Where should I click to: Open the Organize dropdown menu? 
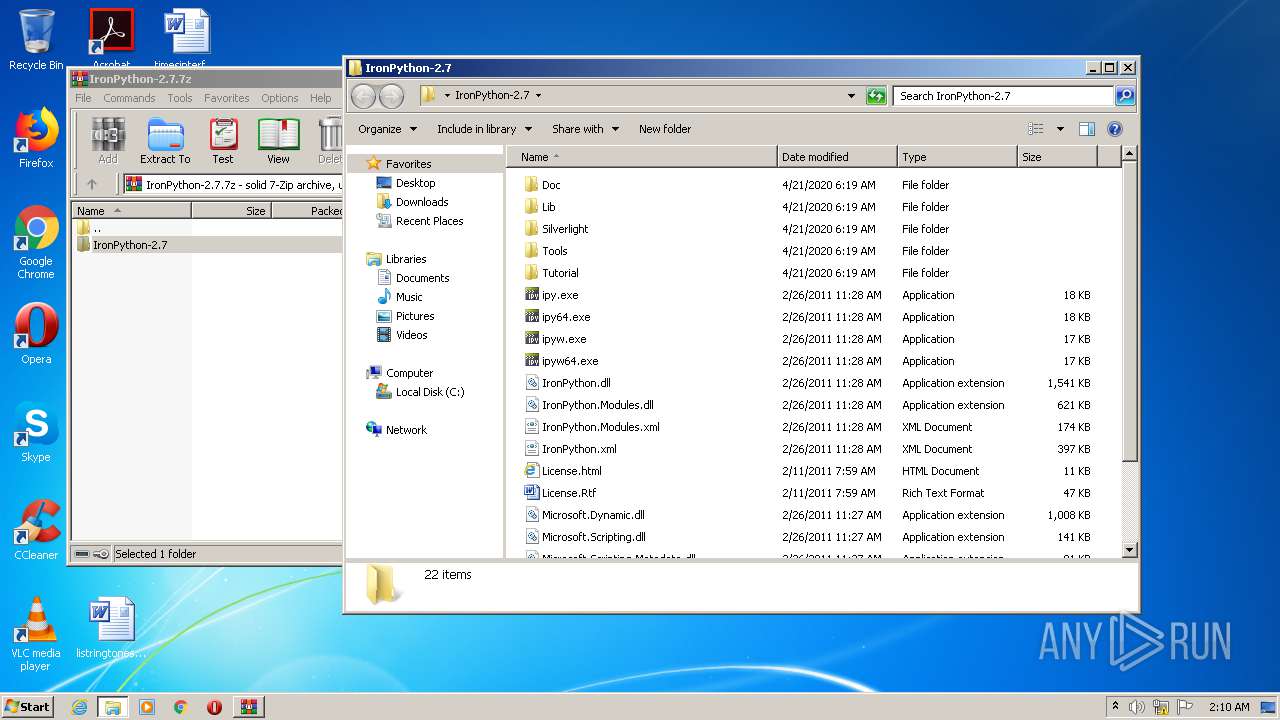387,129
